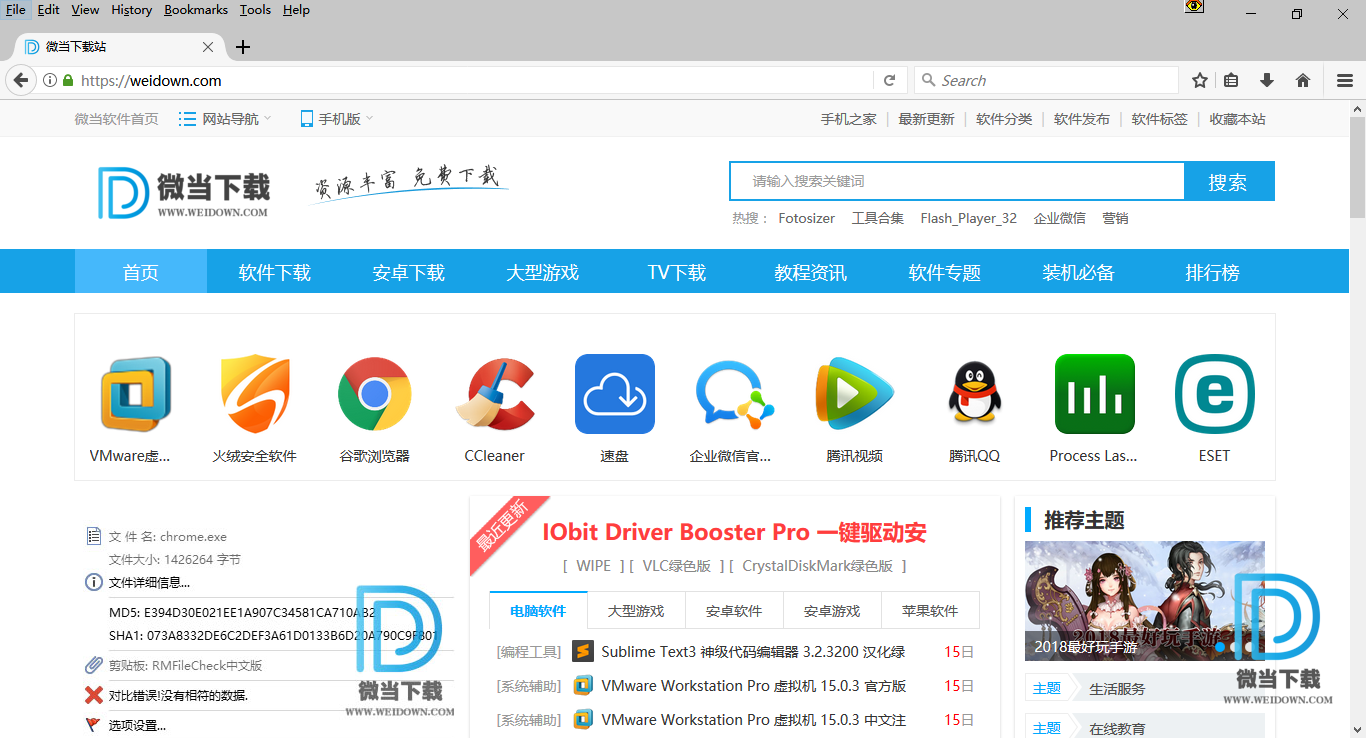The width and height of the screenshot is (1366, 738).
Task: Switch to the 苹果软件 list tab
Action: click(930, 610)
